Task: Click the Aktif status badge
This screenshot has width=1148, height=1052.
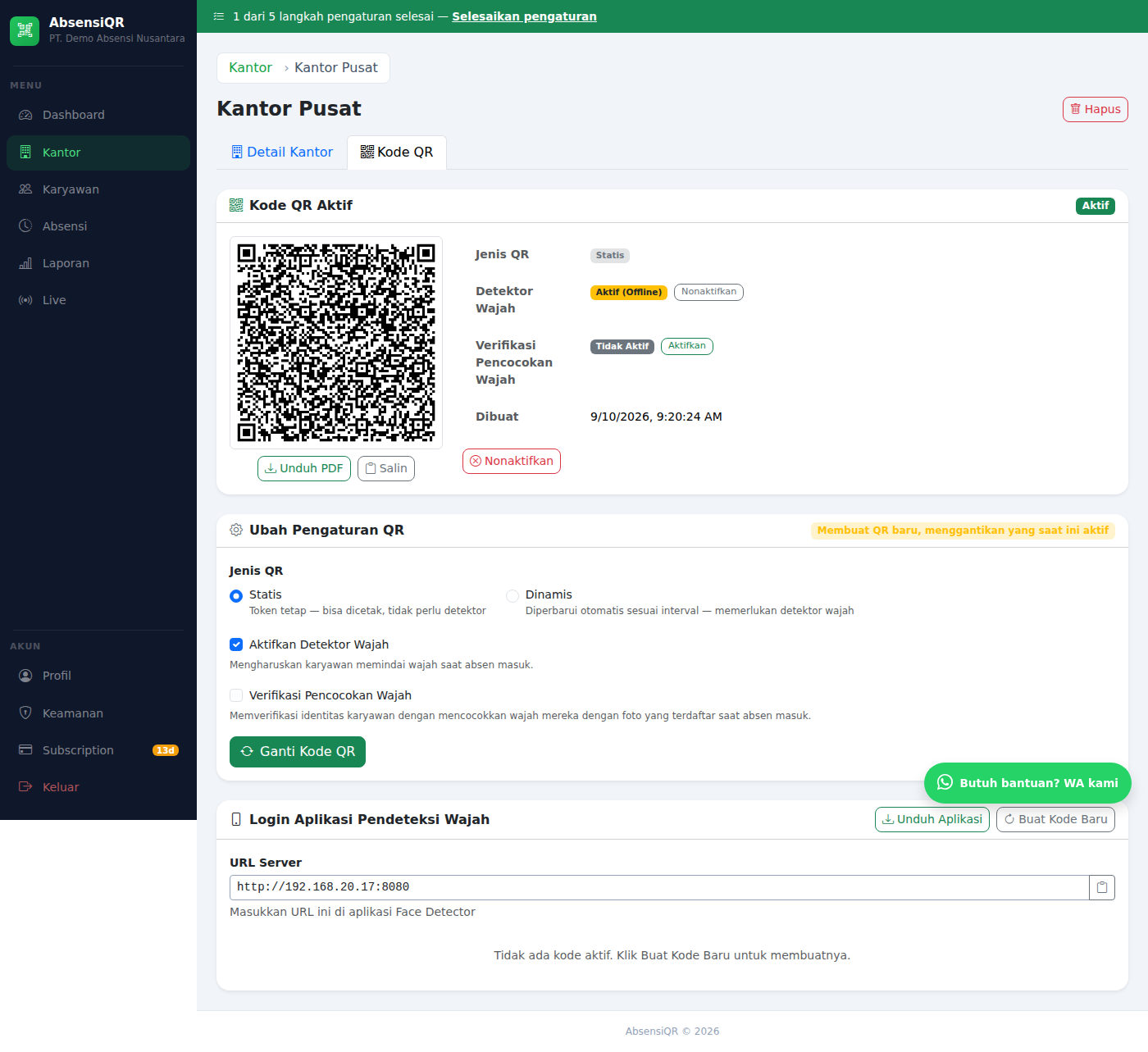Action: pos(1096,206)
